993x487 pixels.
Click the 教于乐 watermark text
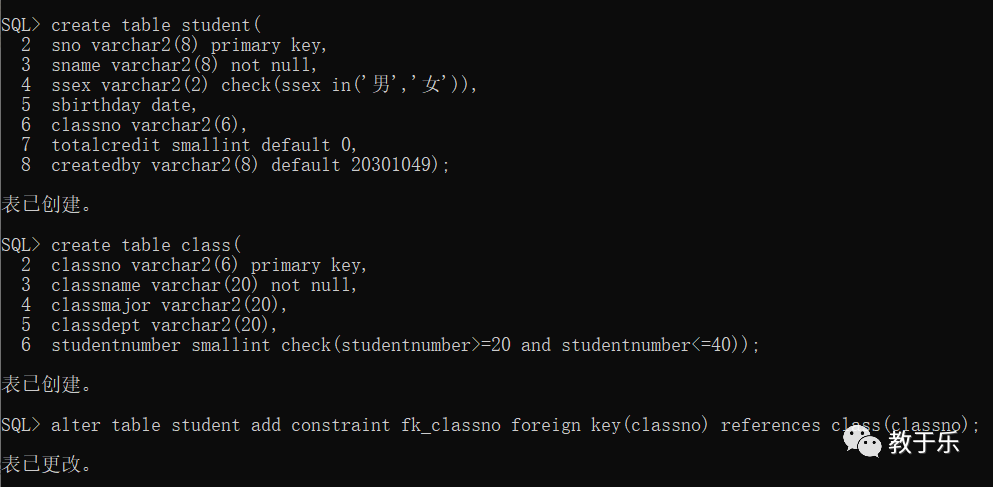click(x=923, y=441)
